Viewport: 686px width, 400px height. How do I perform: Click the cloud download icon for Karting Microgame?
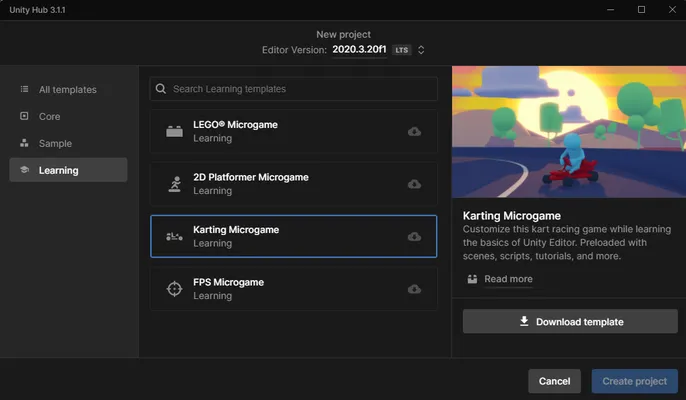pos(414,237)
